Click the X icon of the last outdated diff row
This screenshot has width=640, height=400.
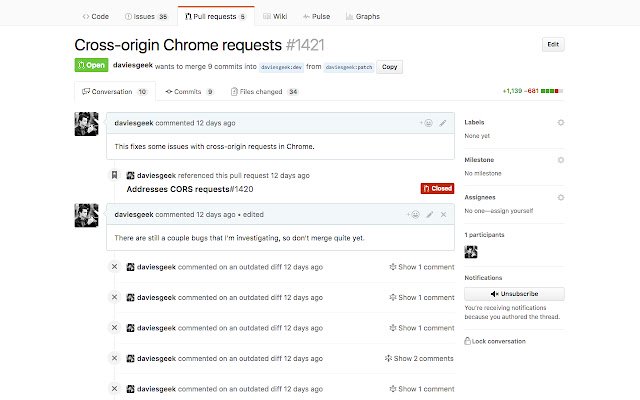click(114, 389)
